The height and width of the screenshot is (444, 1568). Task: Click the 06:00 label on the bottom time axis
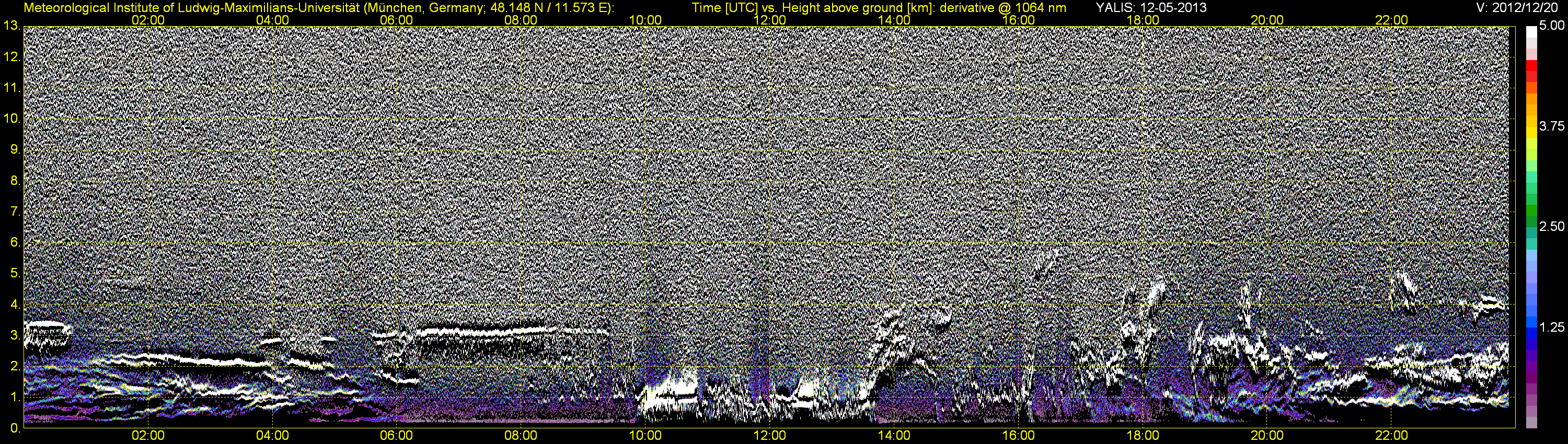click(x=396, y=436)
